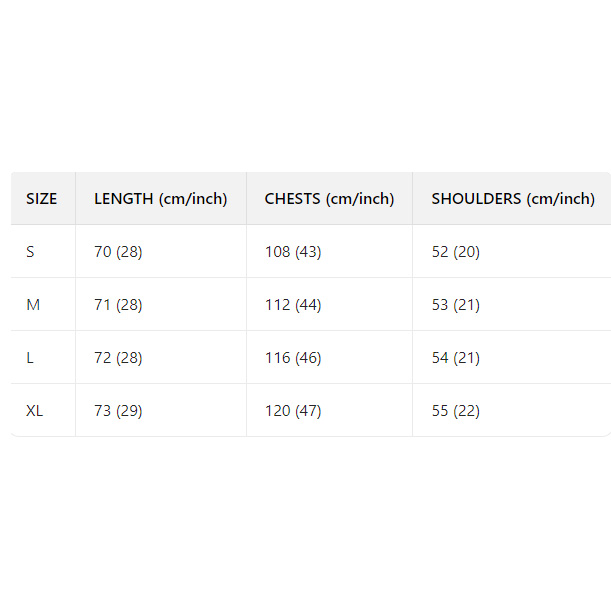611x611 pixels.
Task: Click the 108 (43) chest cell
Action: 293,252
